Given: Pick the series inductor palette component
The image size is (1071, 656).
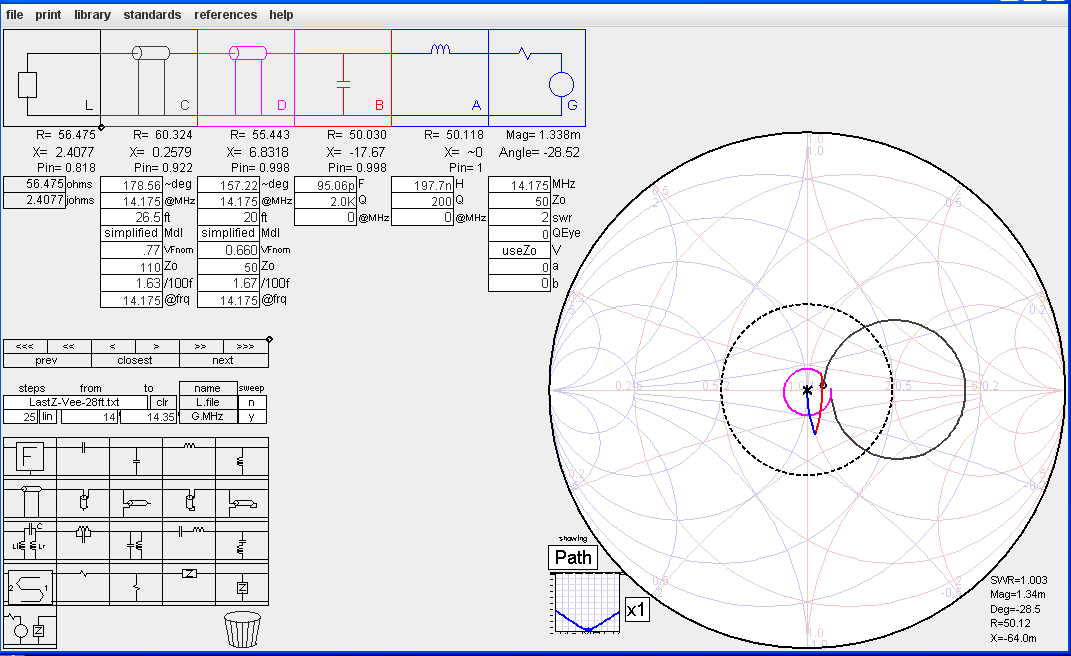Looking at the screenshot, I should coord(189,457).
